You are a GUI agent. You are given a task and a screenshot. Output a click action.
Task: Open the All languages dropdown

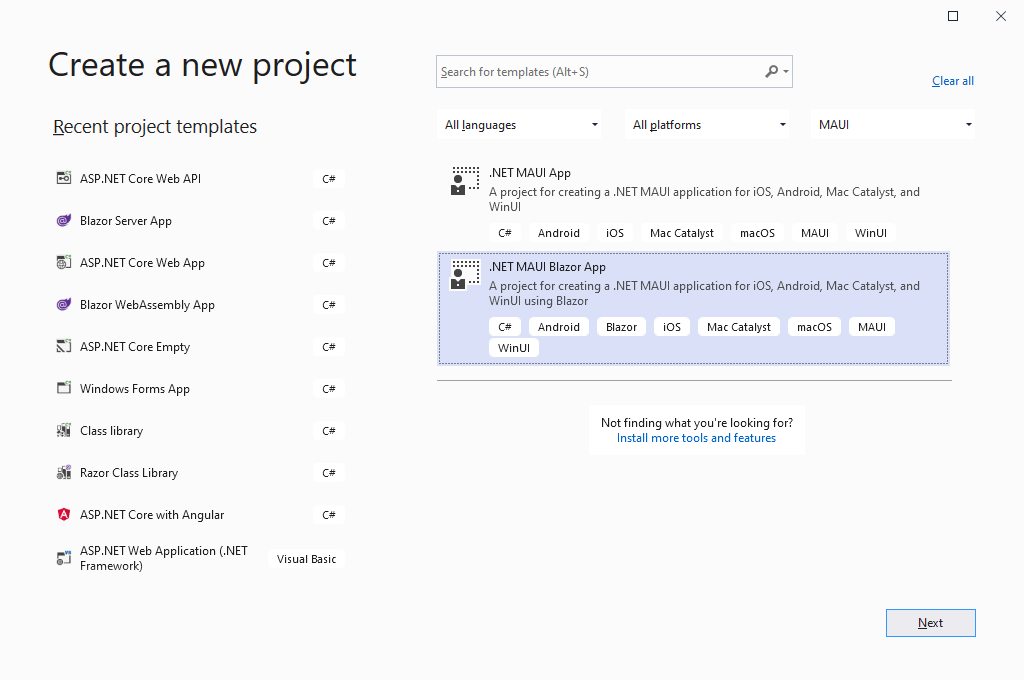point(520,124)
